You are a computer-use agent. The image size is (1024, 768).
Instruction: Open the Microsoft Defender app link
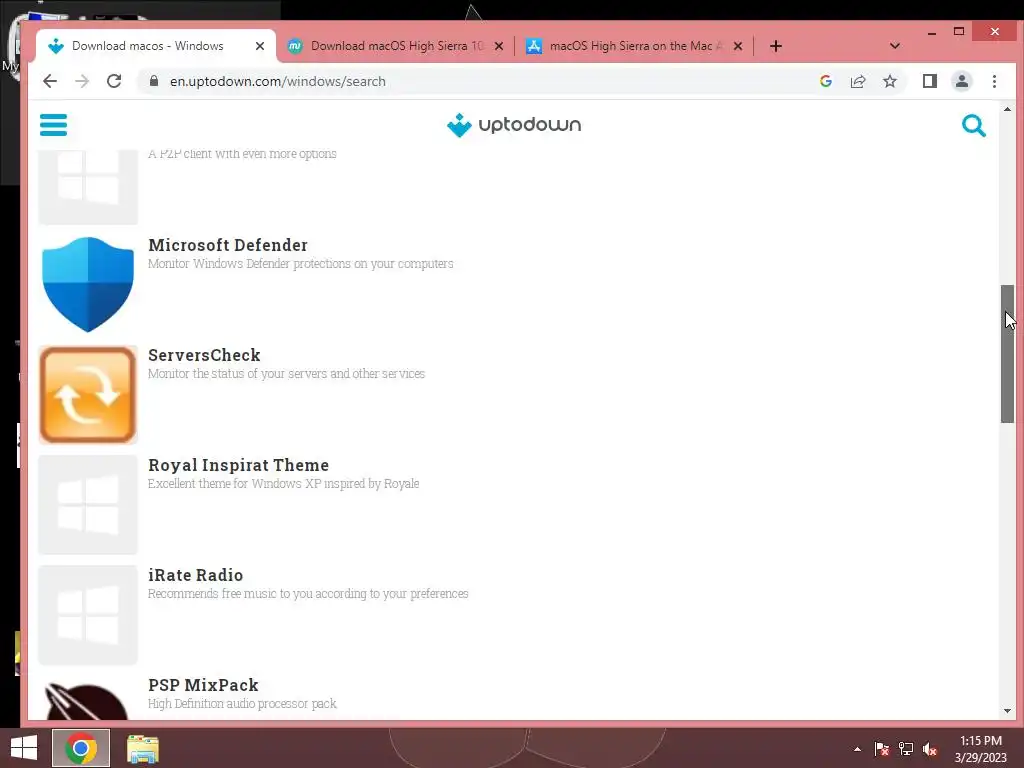[x=228, y=245]
